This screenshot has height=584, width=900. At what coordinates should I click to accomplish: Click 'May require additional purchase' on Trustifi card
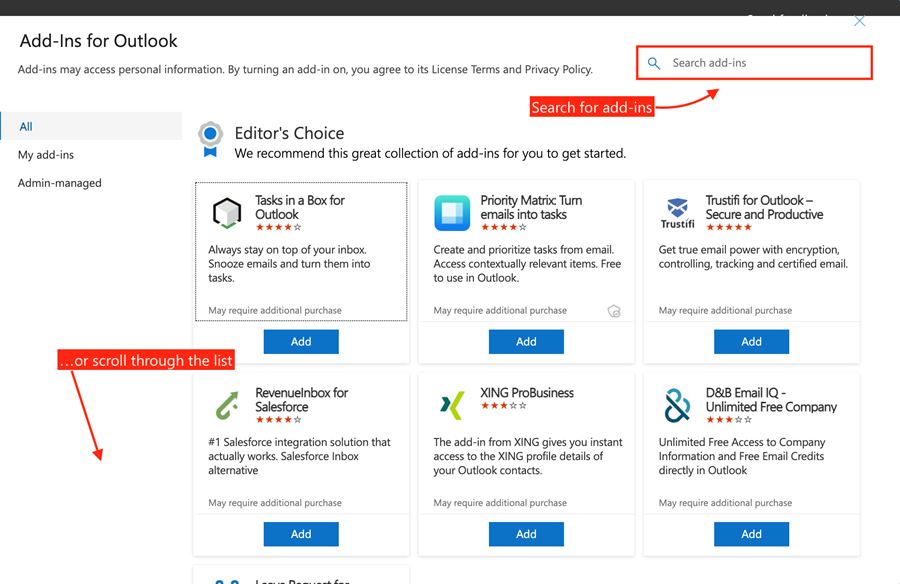[725, 311]
